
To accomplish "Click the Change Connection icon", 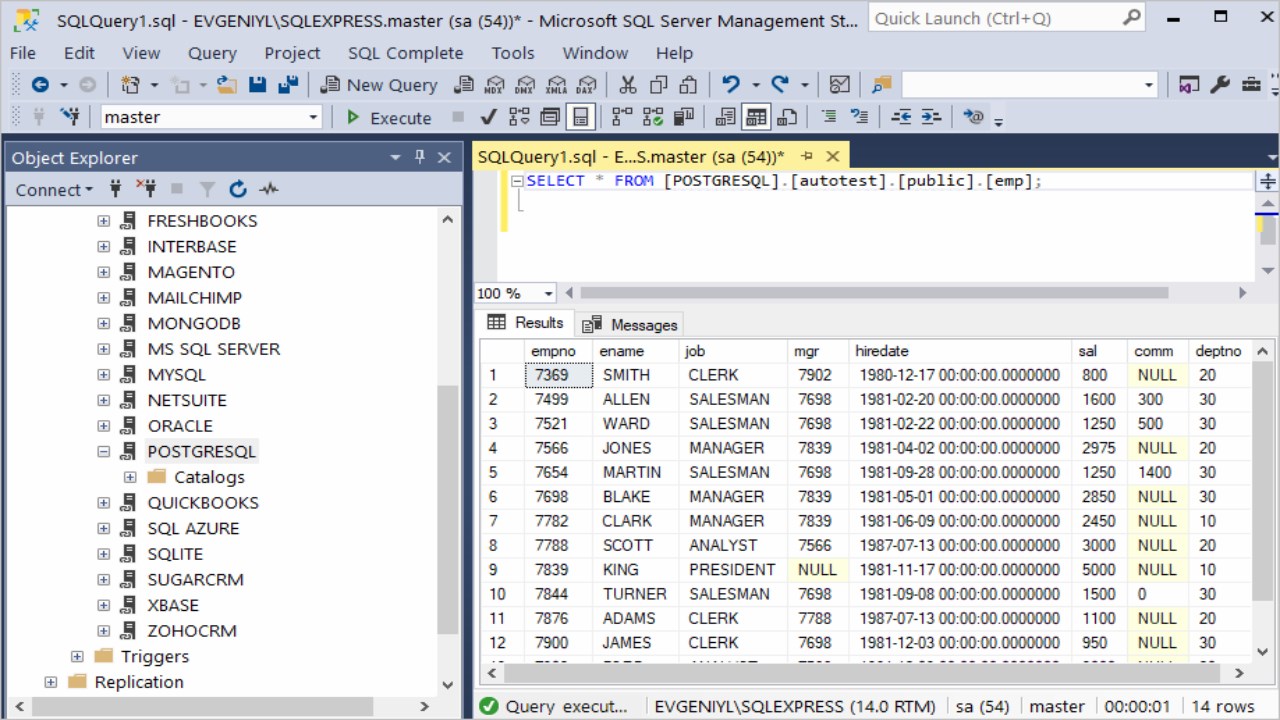I will [x=70, y=117].
